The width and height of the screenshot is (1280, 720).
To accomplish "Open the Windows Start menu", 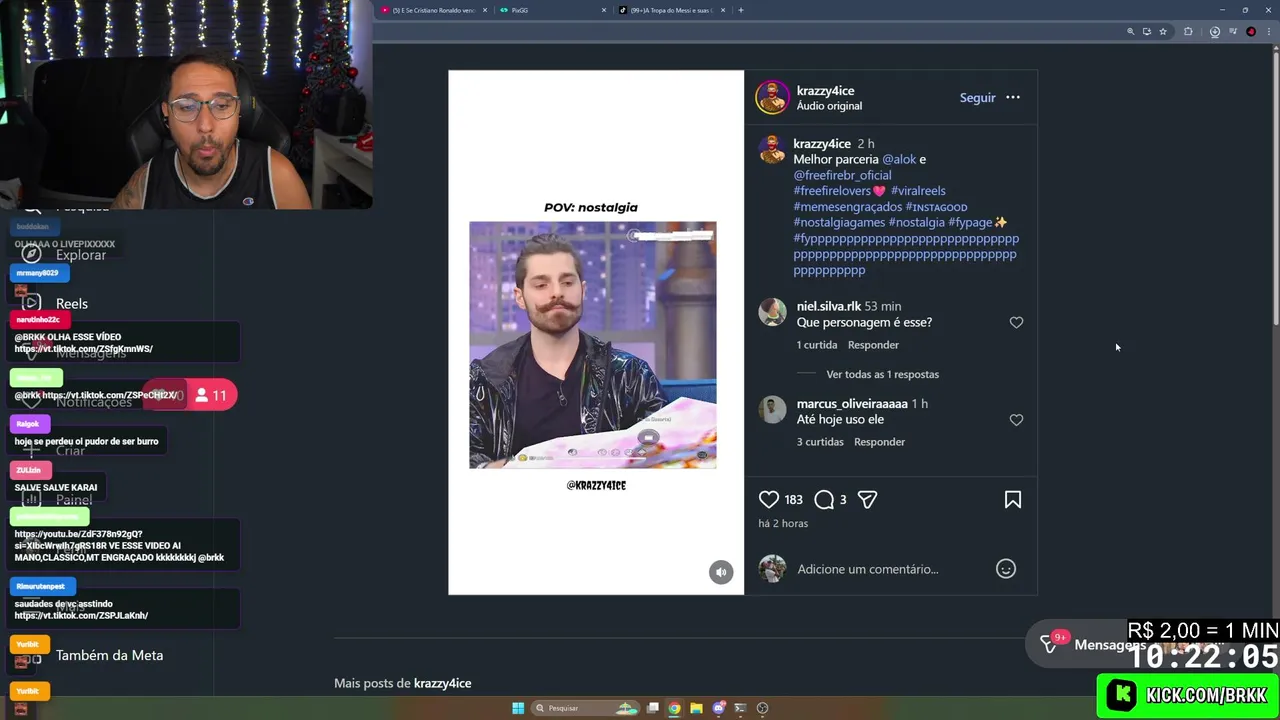I will point(518,708).
